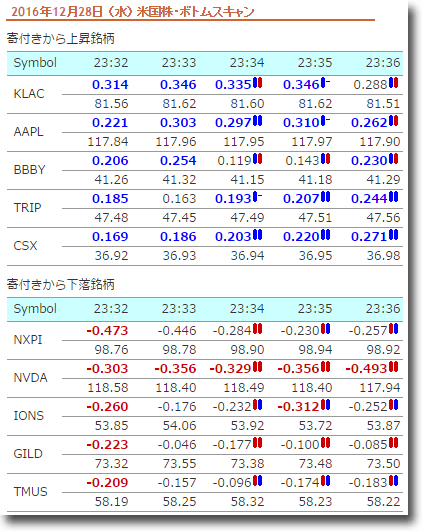Click the candle icon beside TRIP 0.193

coord(258,196)
